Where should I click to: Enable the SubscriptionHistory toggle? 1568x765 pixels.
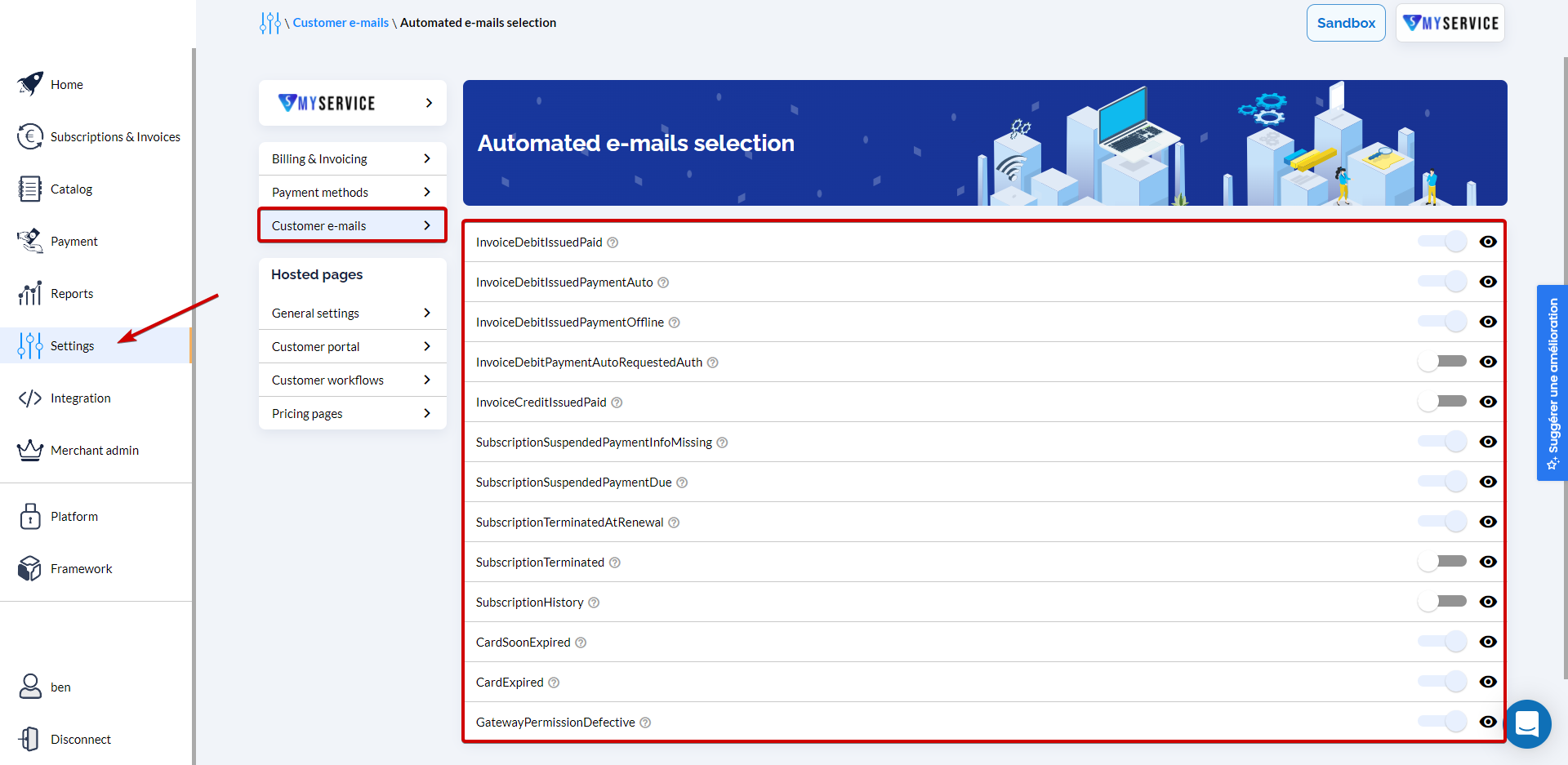pos(1442,602)
